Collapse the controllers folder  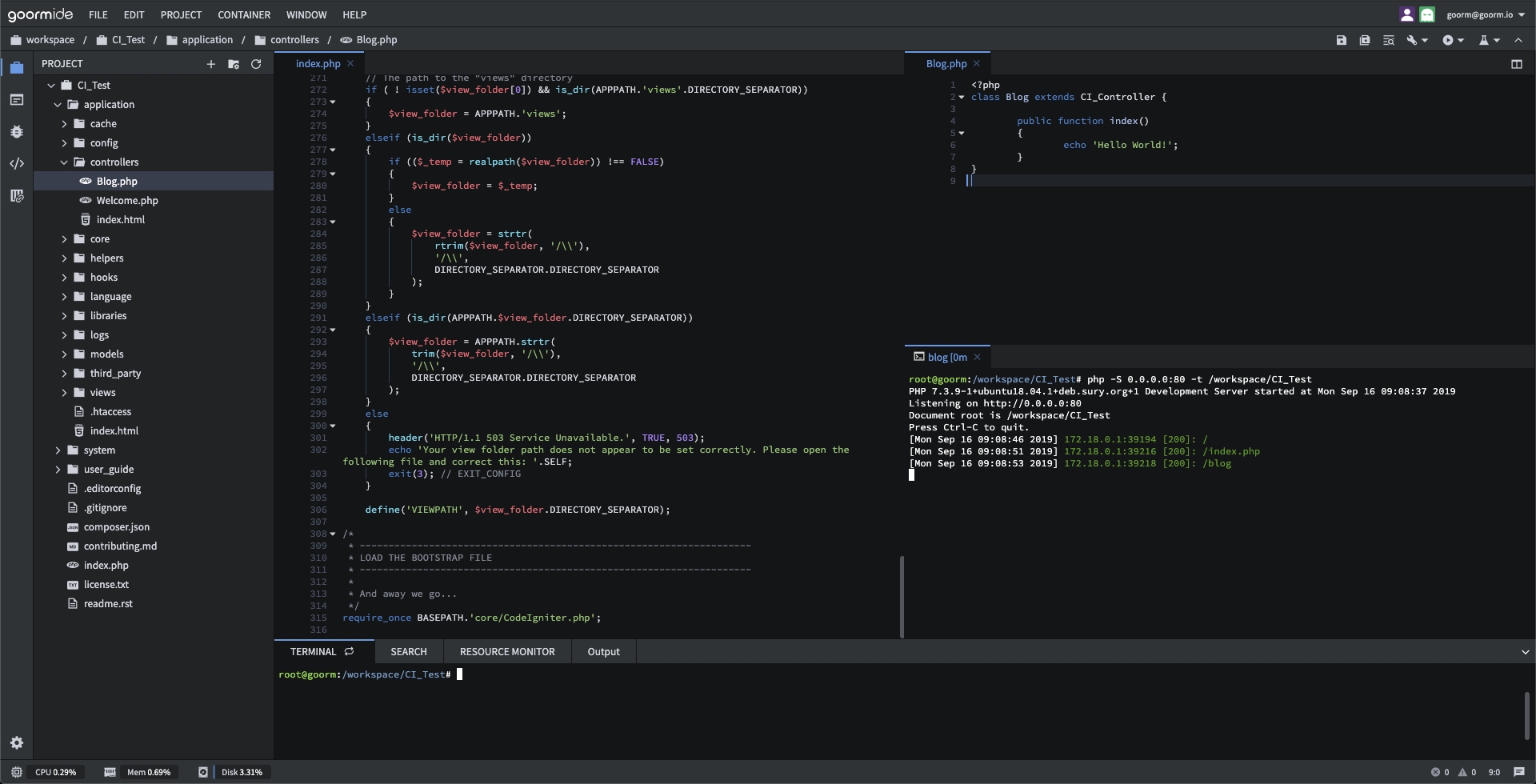point(64,162)
